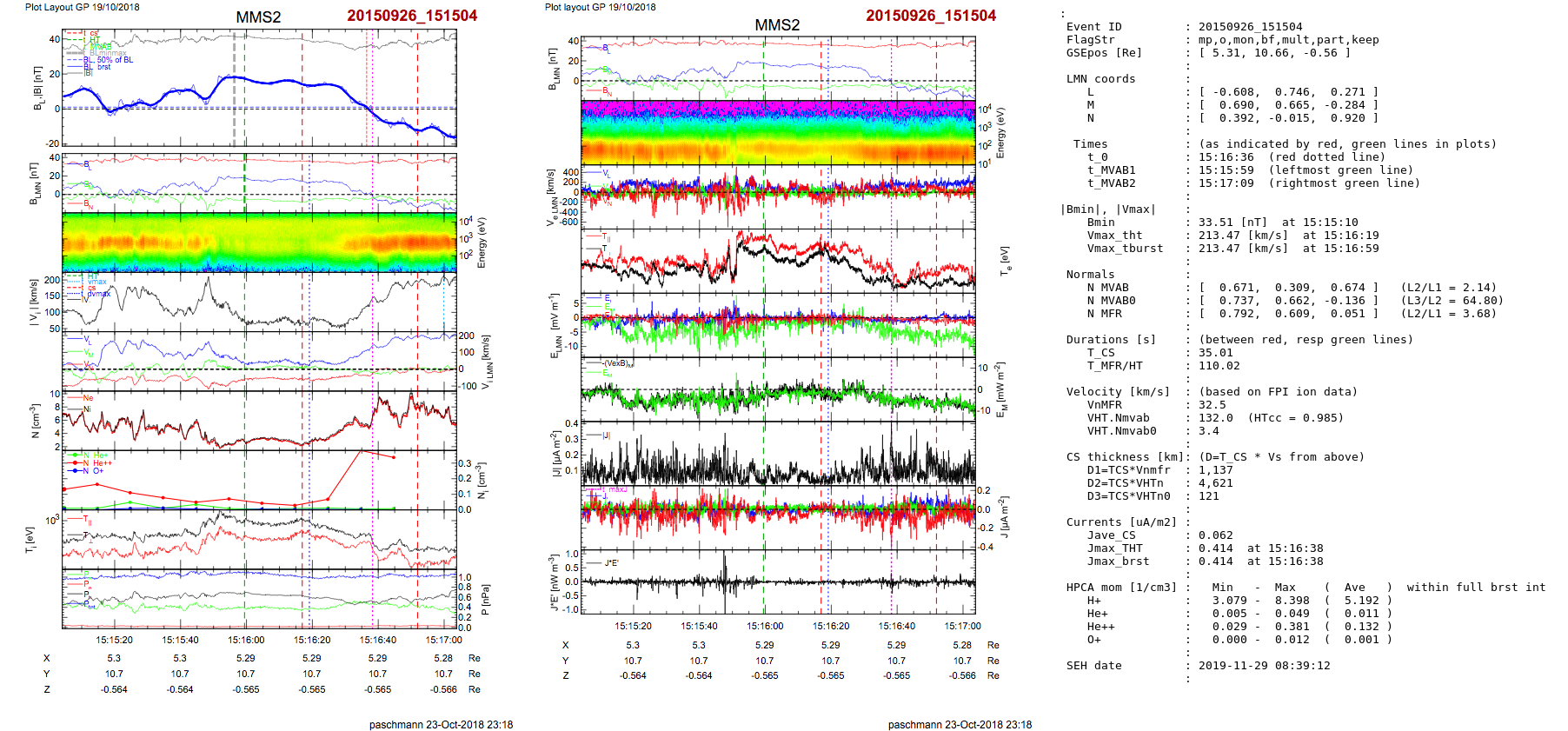Select the 'Event ID' label in the text panel
This screenshot has width=1568, height=731.
[x=1094, y=27]
